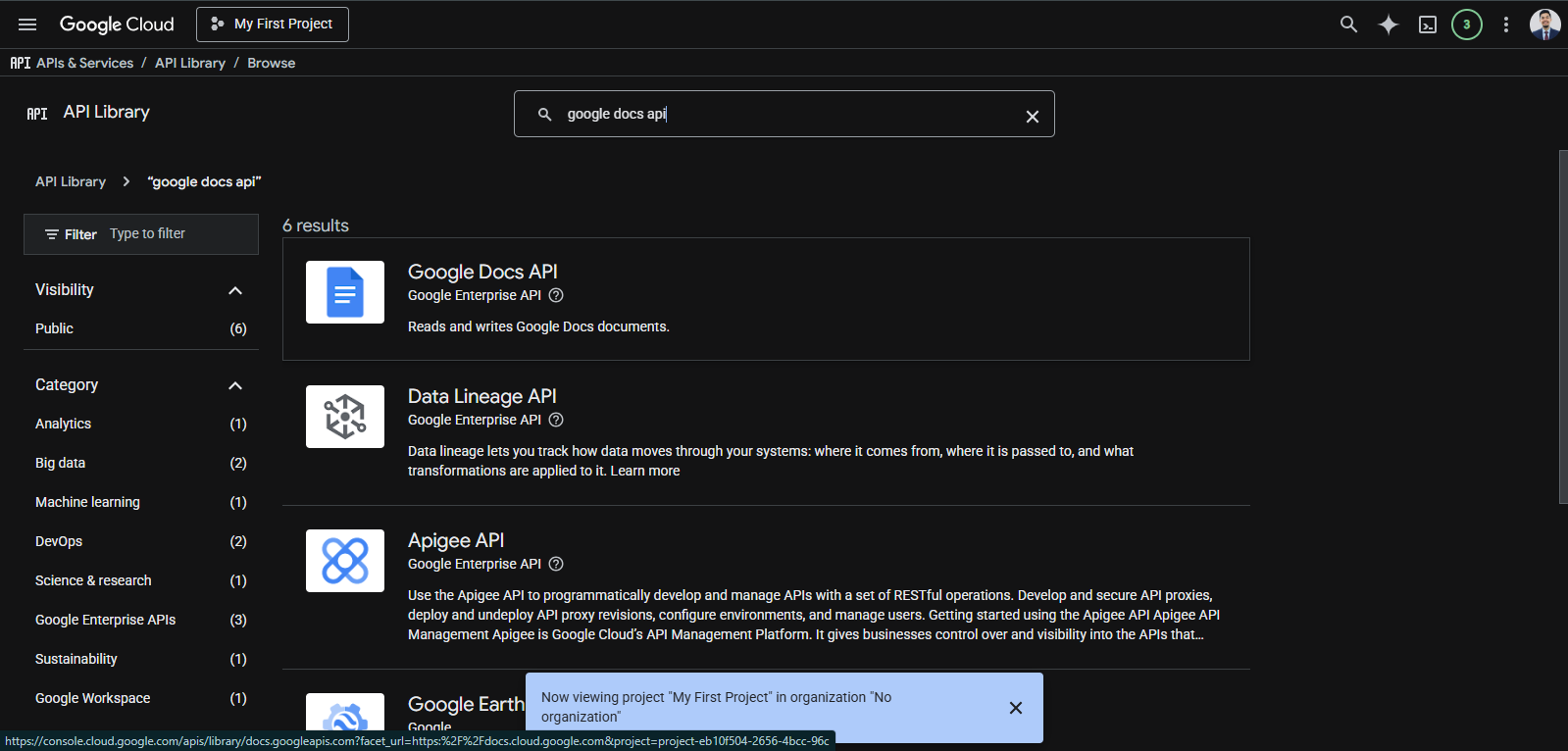Viewport: 1568px width, 751px height.
Task: Click "Reads and writes Google Docs documents." text
Action: point(538,326)
